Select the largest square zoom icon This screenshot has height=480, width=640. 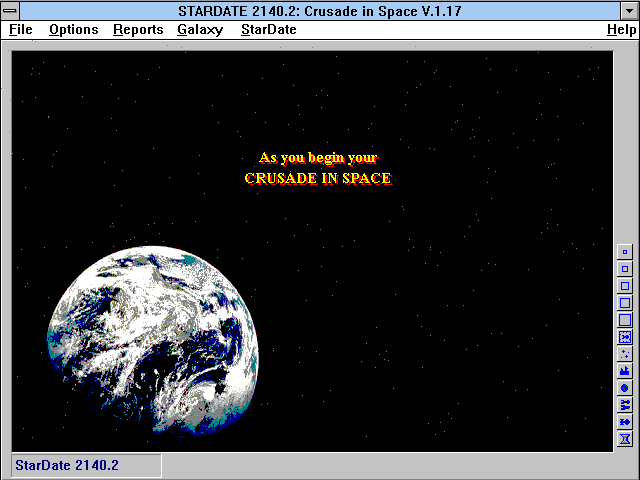624,320
